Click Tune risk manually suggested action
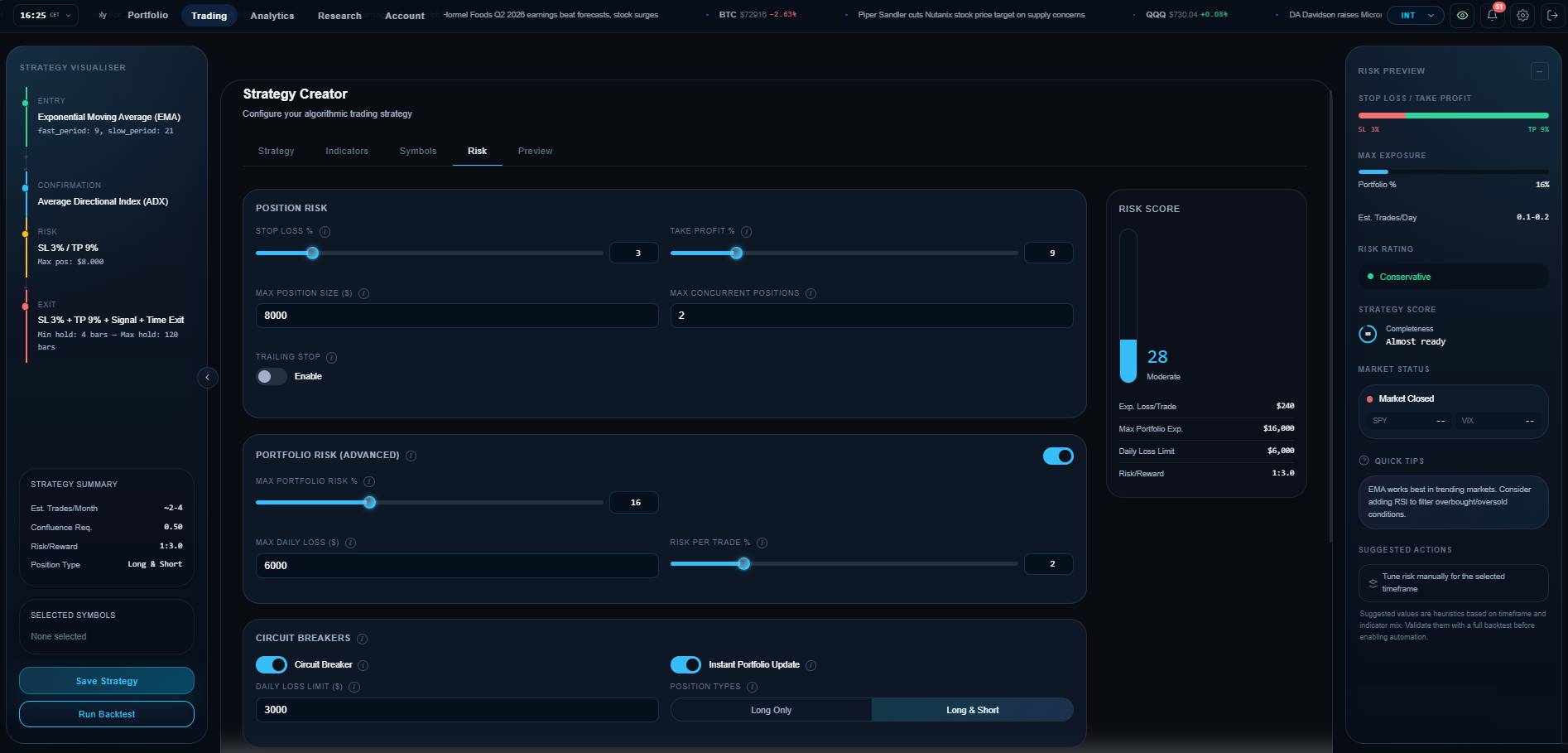This screenshot has height=753, width=1568. 1453,583
